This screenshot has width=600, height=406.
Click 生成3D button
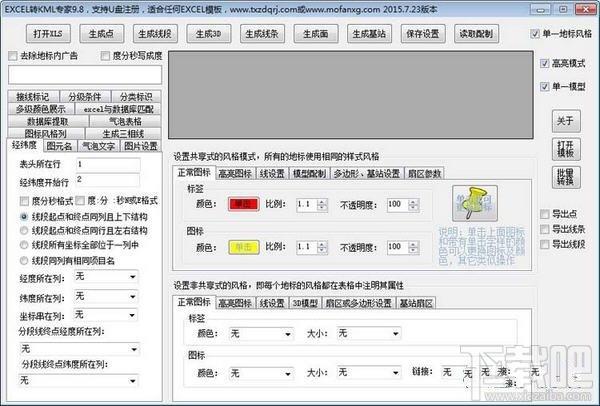tap(209, 34)
